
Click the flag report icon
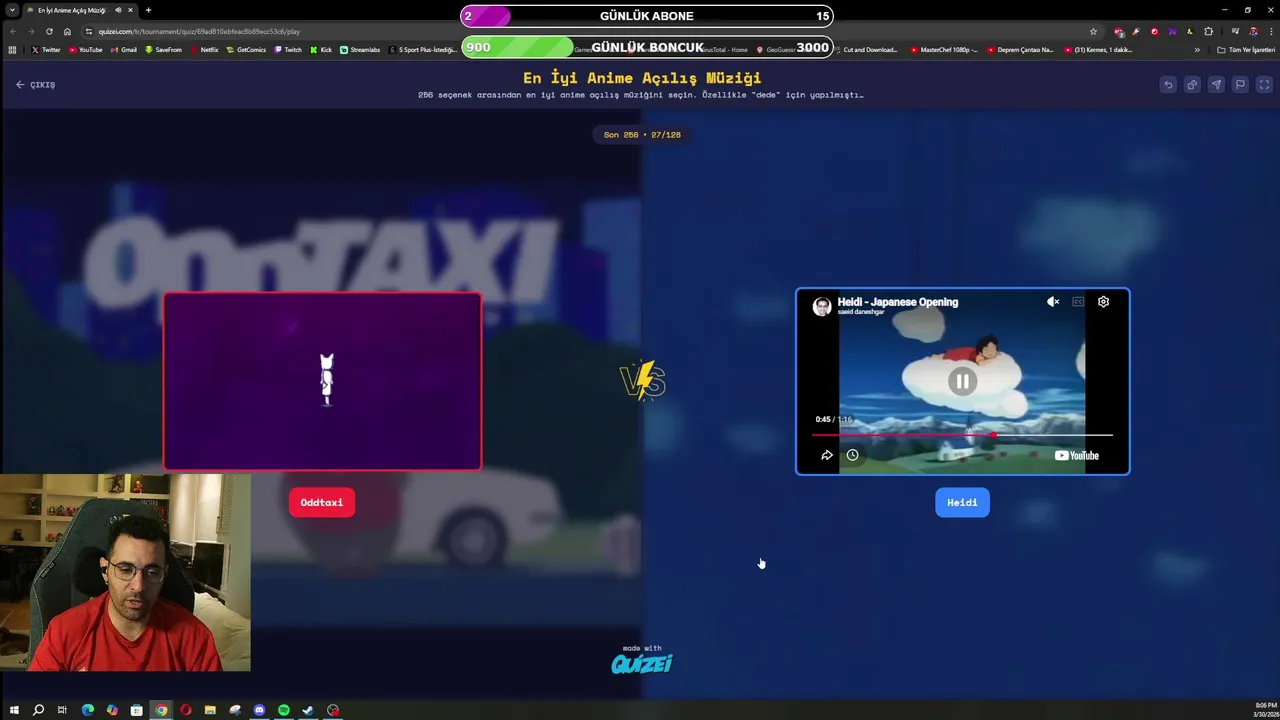1240,85
